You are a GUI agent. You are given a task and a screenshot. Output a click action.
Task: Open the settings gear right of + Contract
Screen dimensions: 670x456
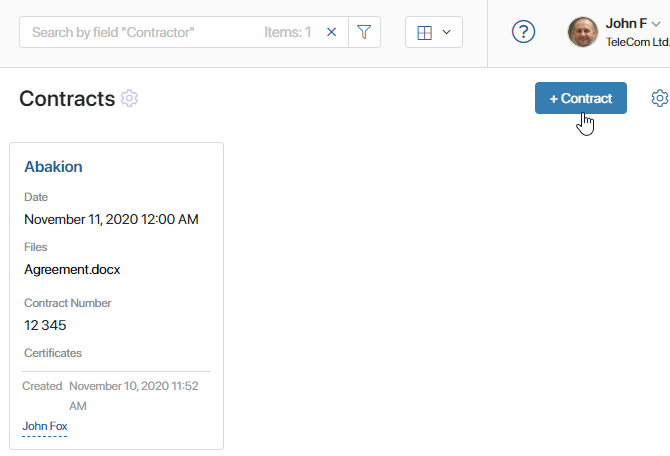click(660, 98)
